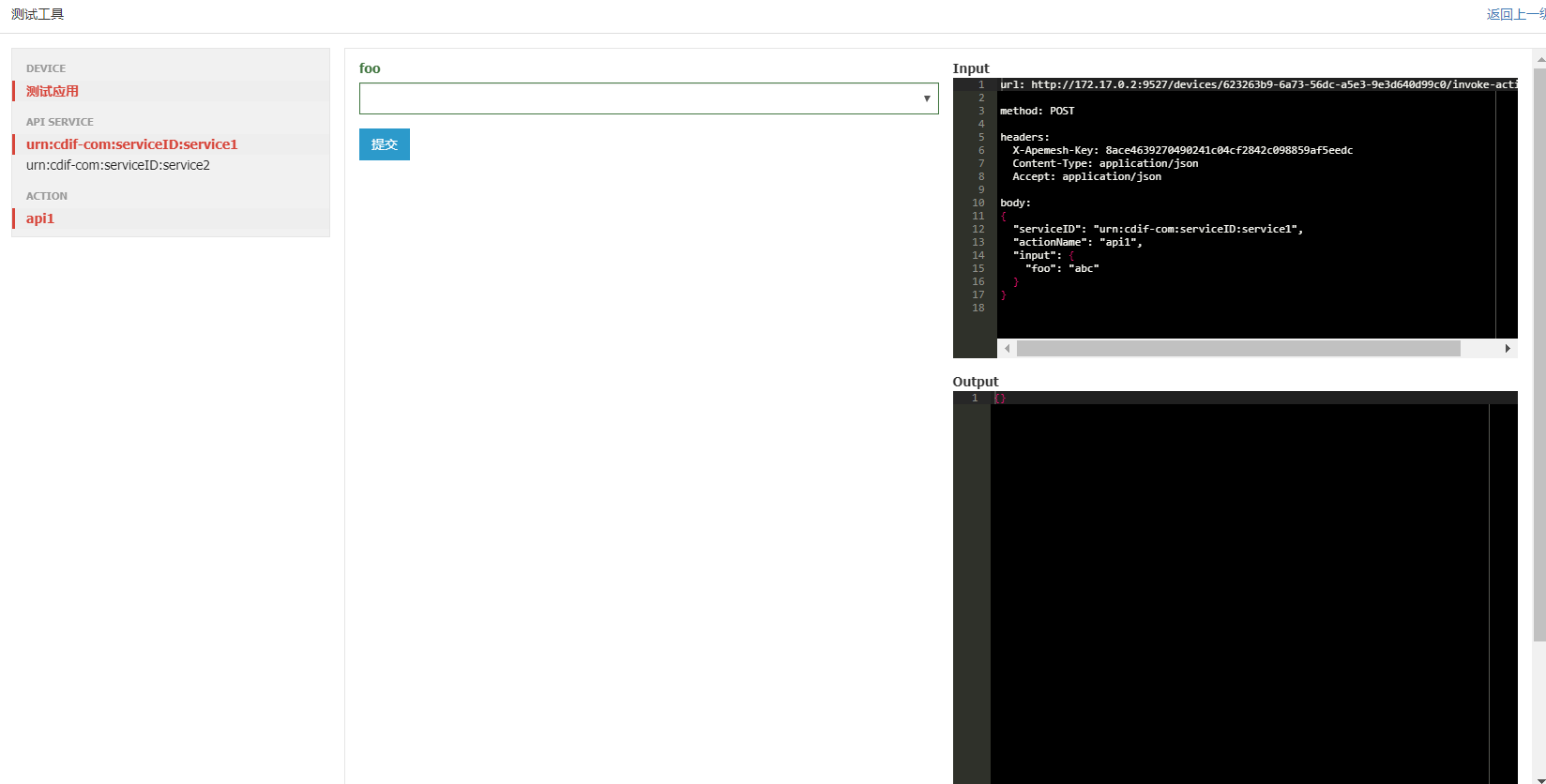Click the "serviceID" line in body
Viewport: 1546px width, 784px height.
coord(1158,229)
